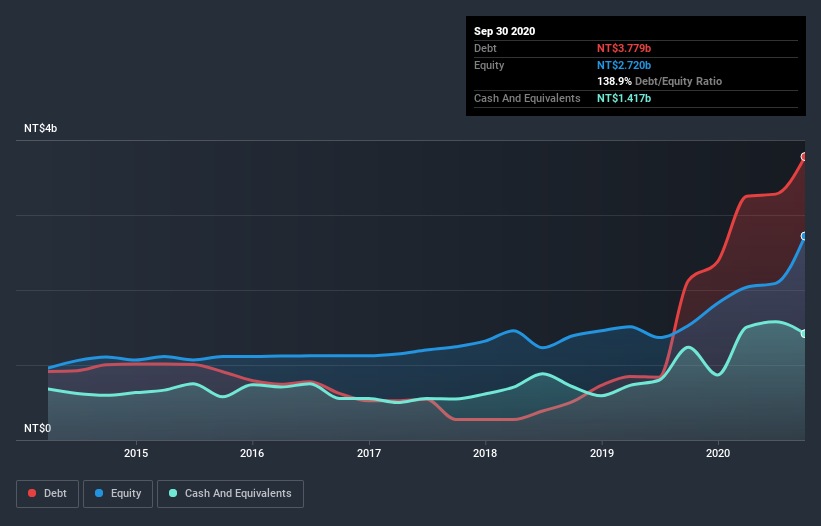Click the NT$1.417b cash value
The image size is (821, 526).
(x=624, y=98)
